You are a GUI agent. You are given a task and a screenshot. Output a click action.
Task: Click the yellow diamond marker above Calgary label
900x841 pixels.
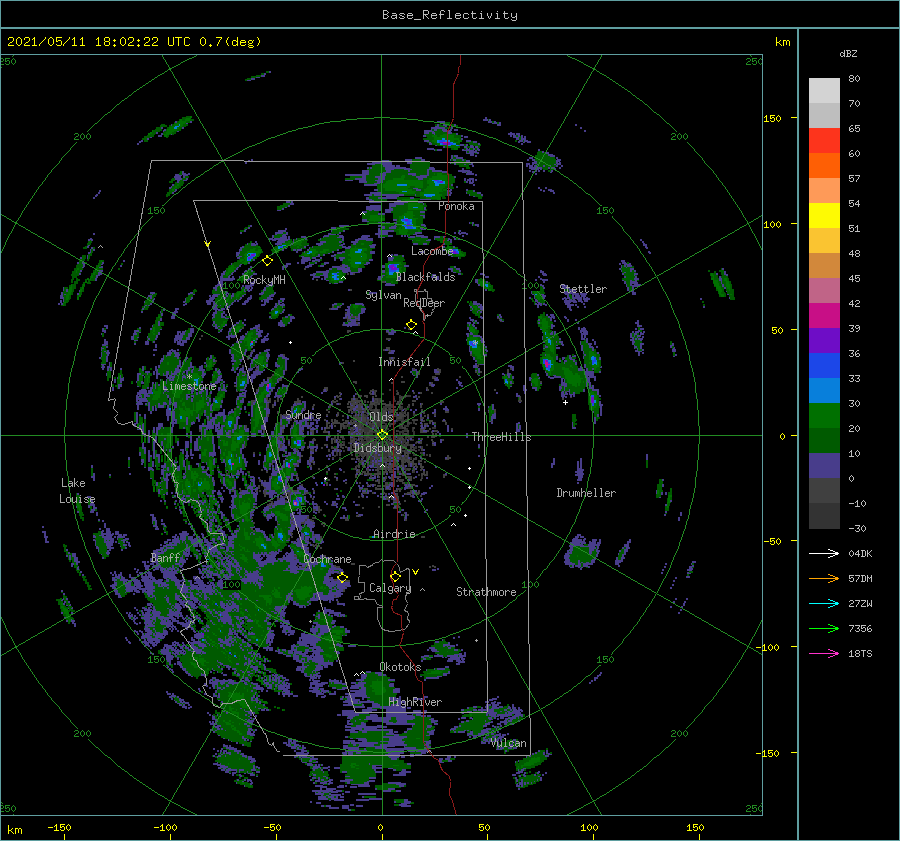tap(395, 576)
